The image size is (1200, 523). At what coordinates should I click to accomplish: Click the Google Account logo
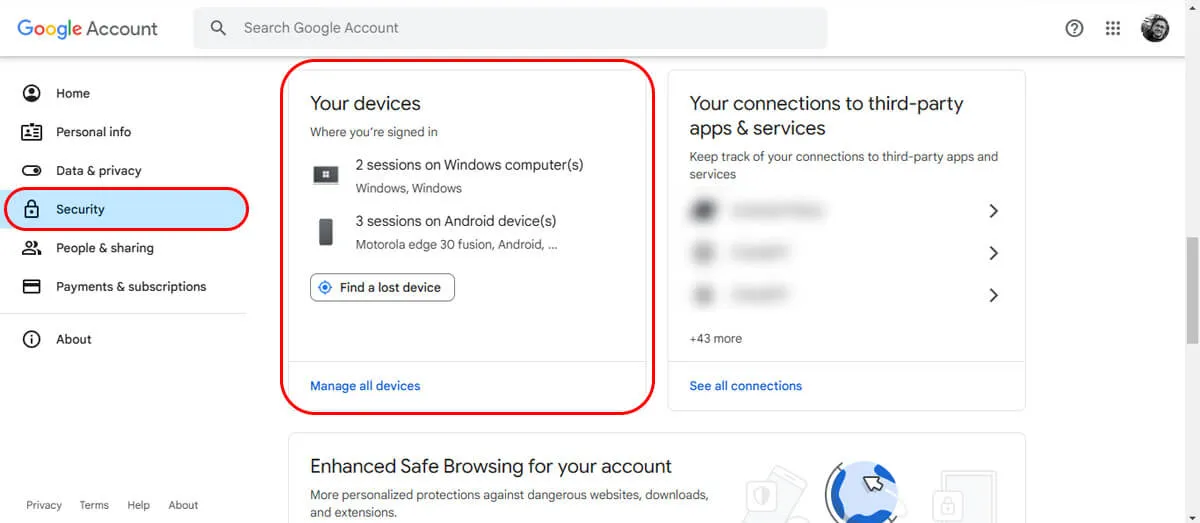pyautogui.click(x=87, y=28)
